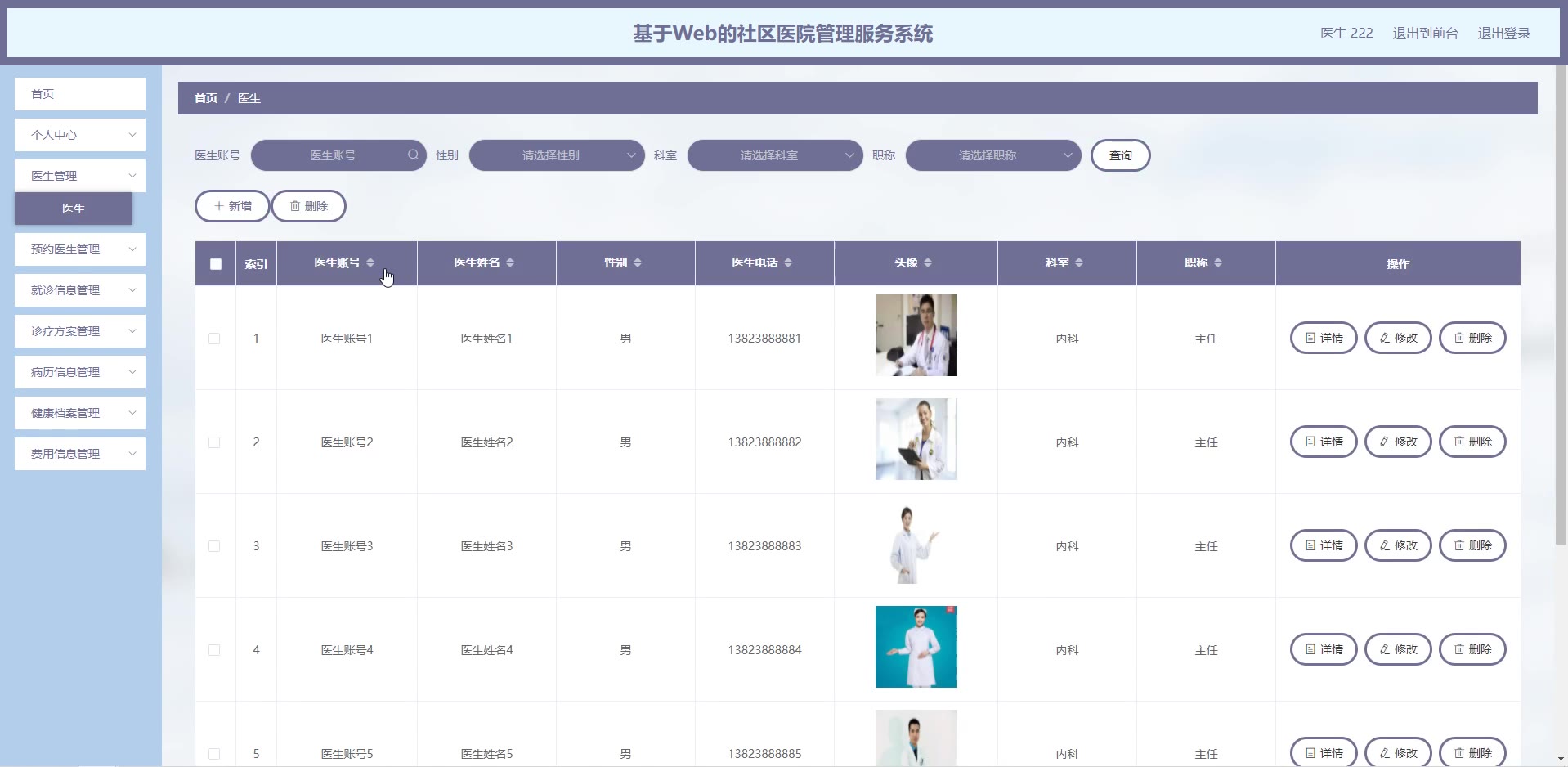Tick the checkbox for row 3
This screenshot has width=1568, height=767.
214,546
